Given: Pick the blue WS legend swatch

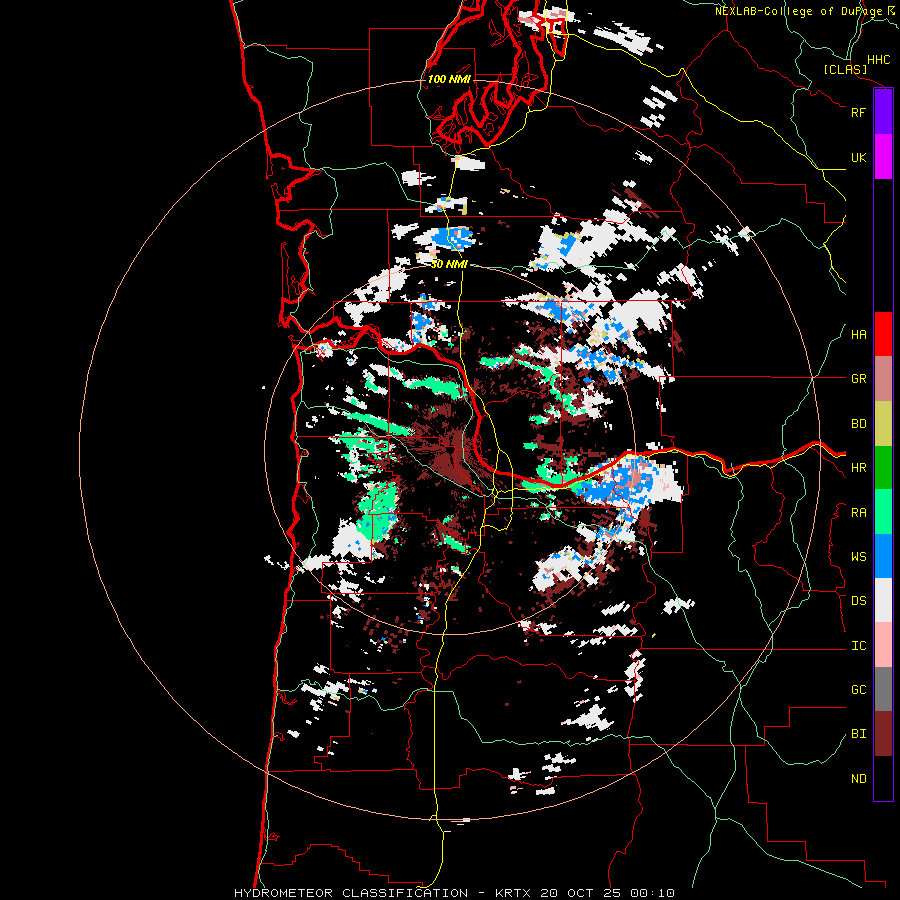Looking at the screenshot, I should click(883, 556).
